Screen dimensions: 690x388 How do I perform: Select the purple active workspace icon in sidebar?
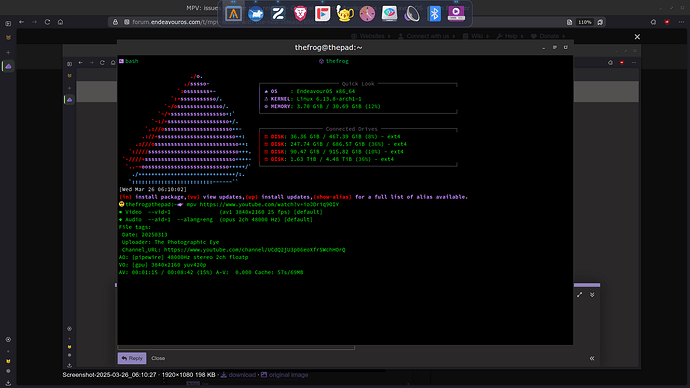8,66
